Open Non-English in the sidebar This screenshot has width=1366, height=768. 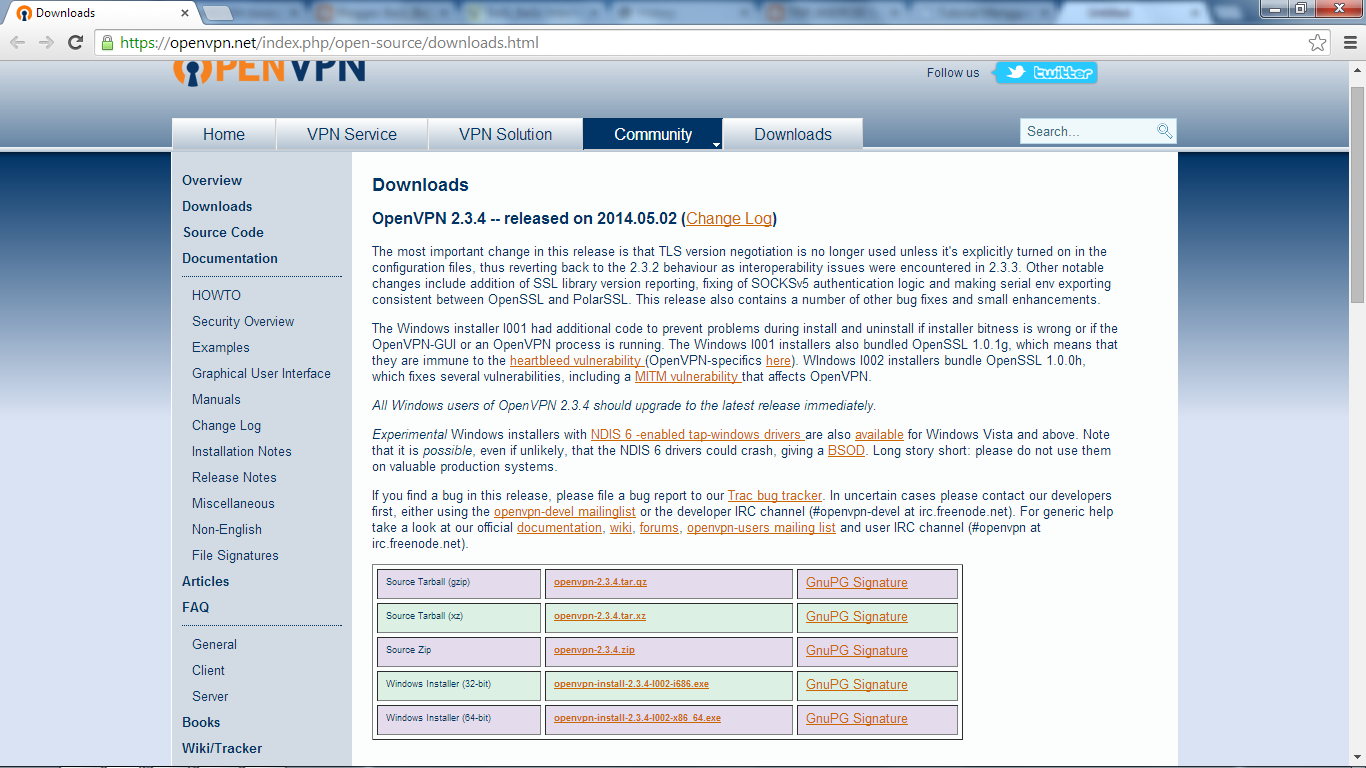(x=227, y=529)
